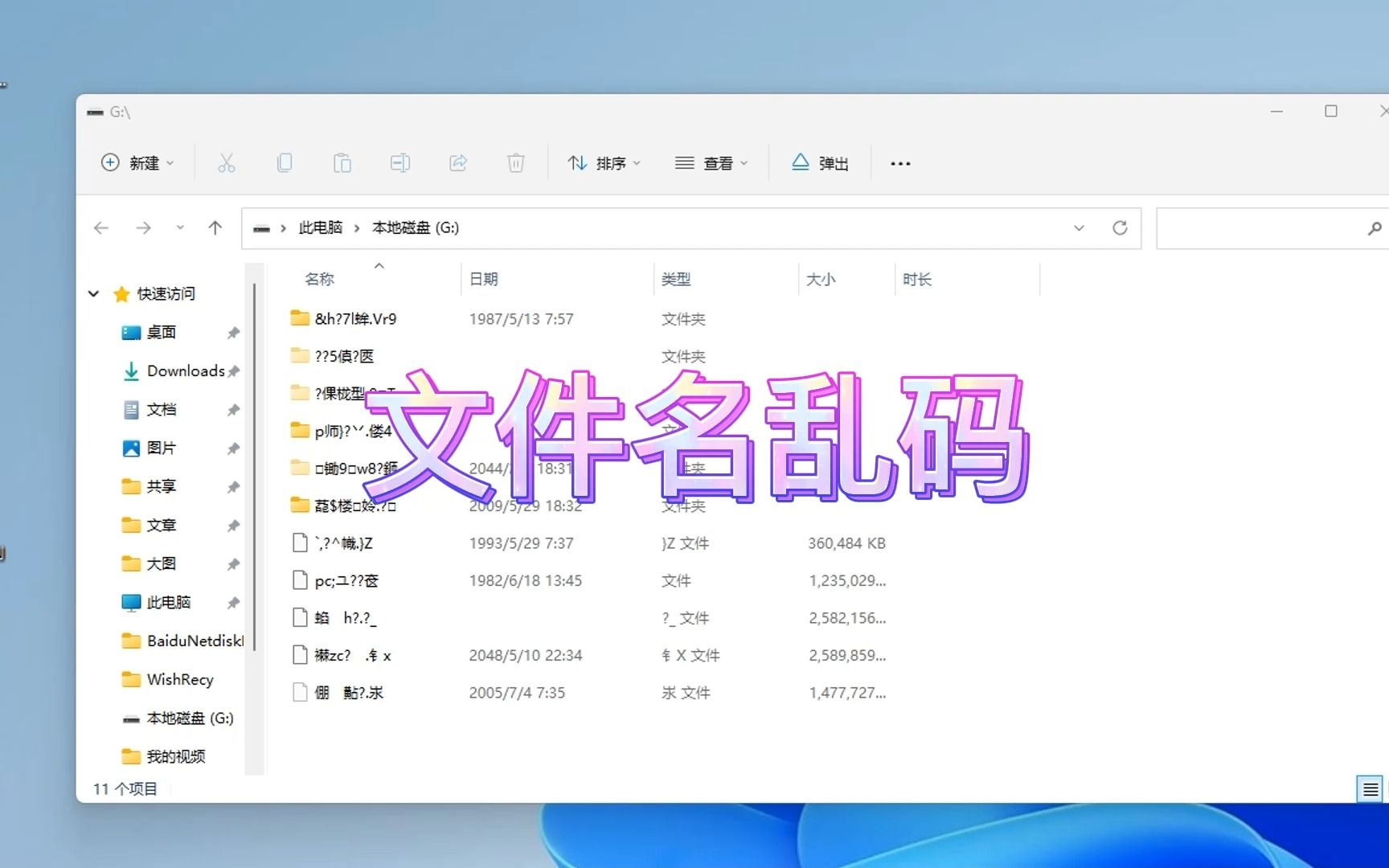Unpin 桌面 from the sidebar
The width and height of the screenshot is (1389, 868).
point(234,332)
